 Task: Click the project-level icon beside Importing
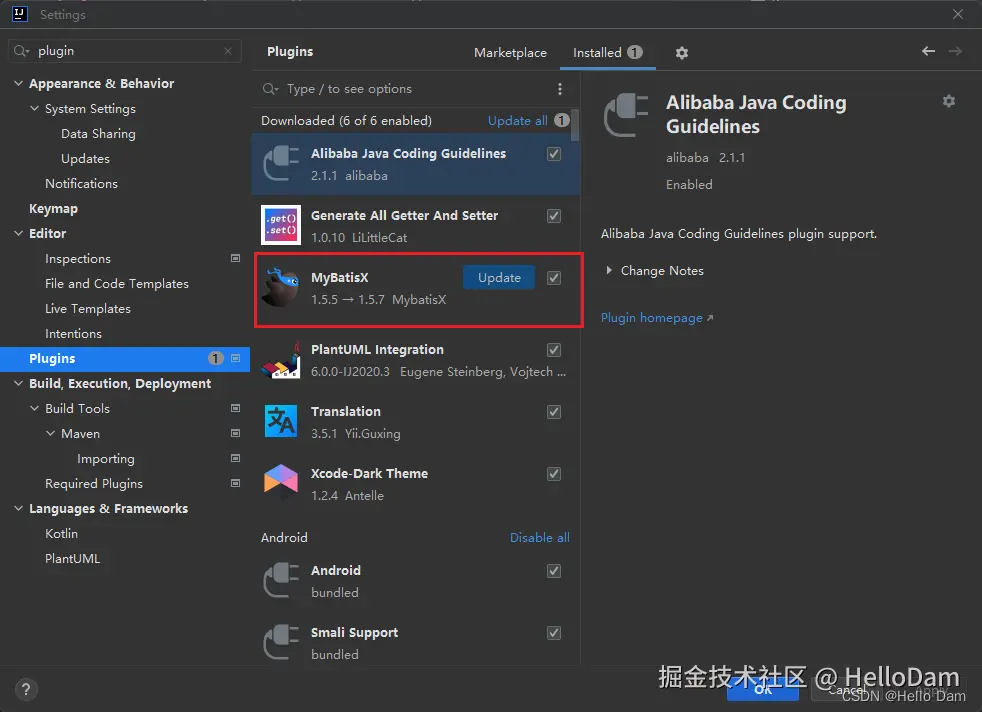coord(235,458)
